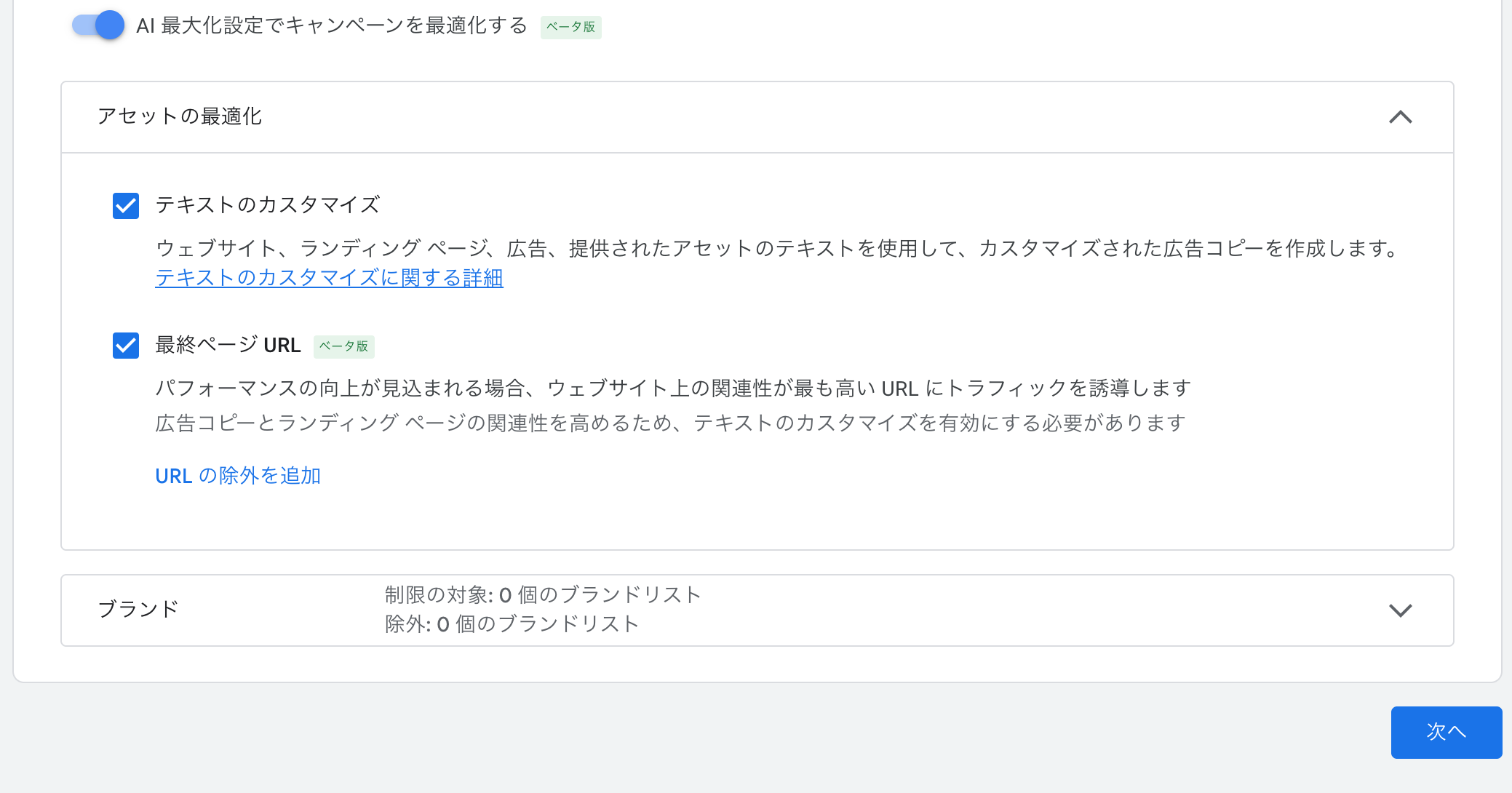The width and height of the screenshot is (1512, 793).
Task: Click the AI 最大化設定でキャンペーンを最適化する label
Action: pos(332,25)
